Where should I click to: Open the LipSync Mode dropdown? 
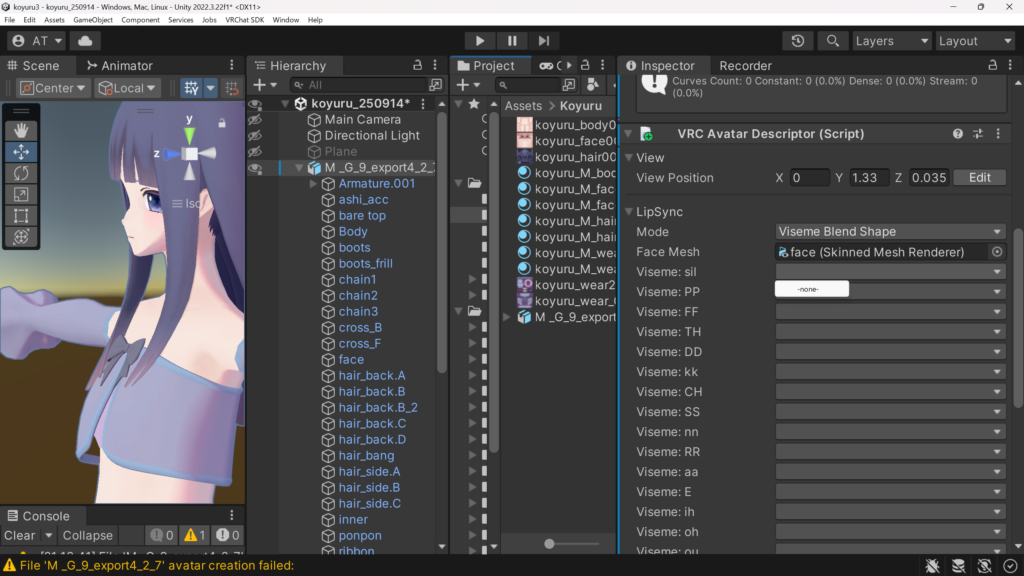pos(890,232)
